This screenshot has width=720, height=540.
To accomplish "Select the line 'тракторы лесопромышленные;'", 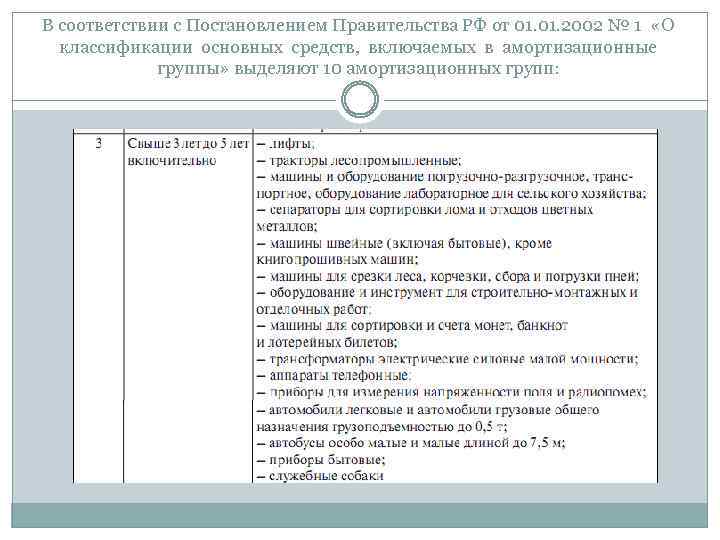I will point(359,161).
